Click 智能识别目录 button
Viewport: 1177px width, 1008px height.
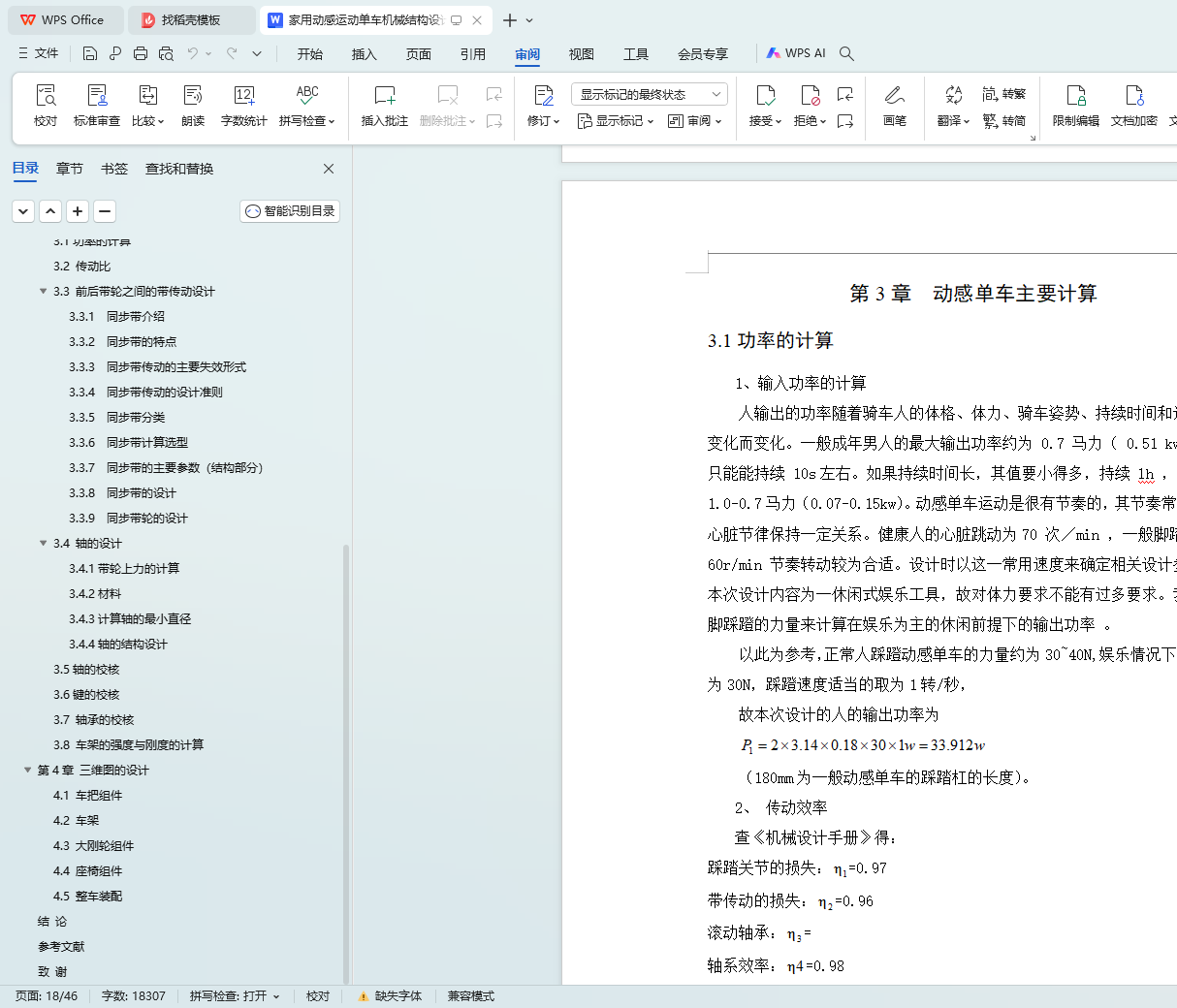290,211
